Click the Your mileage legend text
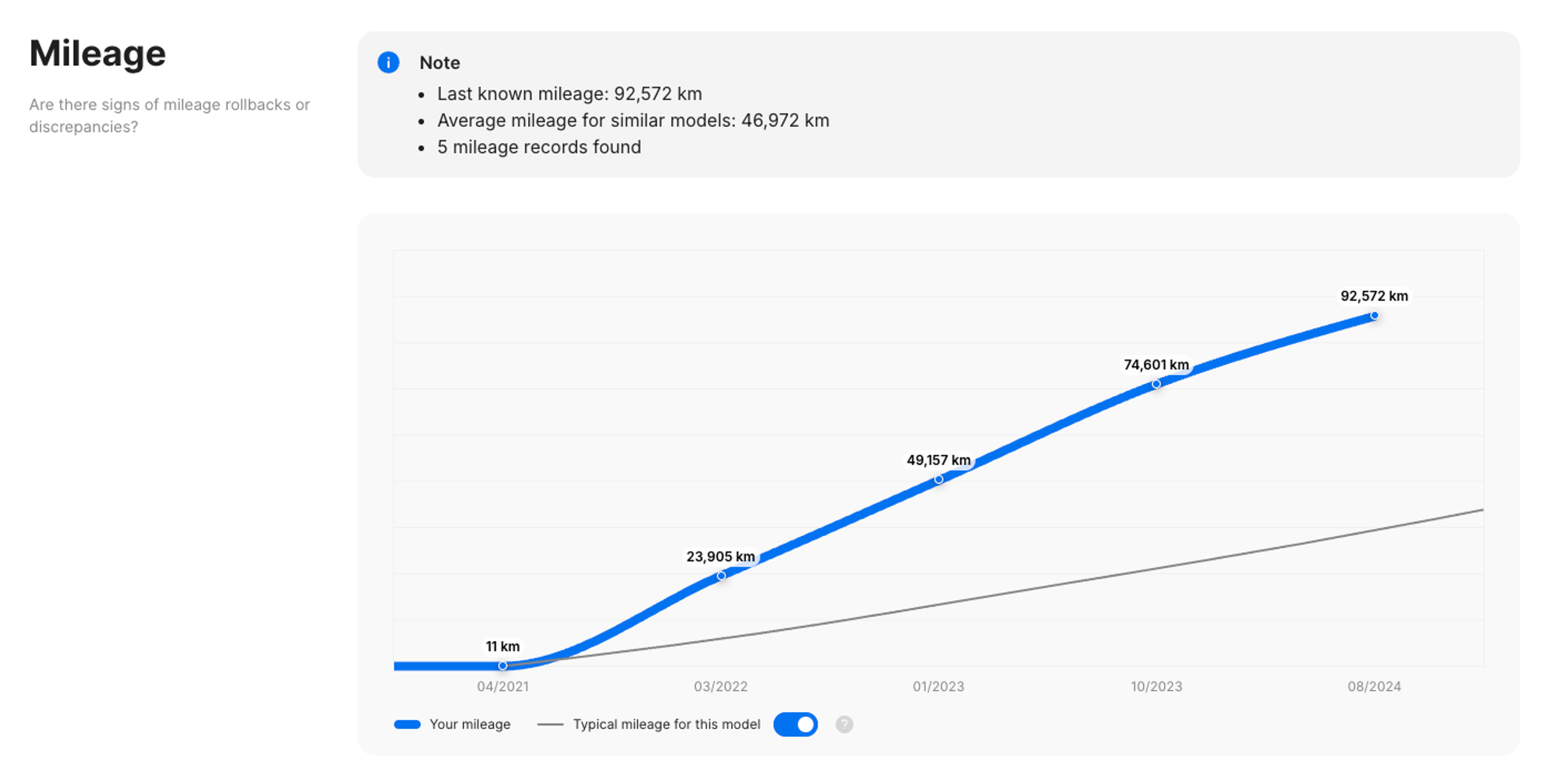This screenshot has height=784, width=1550. pos(469,724)
